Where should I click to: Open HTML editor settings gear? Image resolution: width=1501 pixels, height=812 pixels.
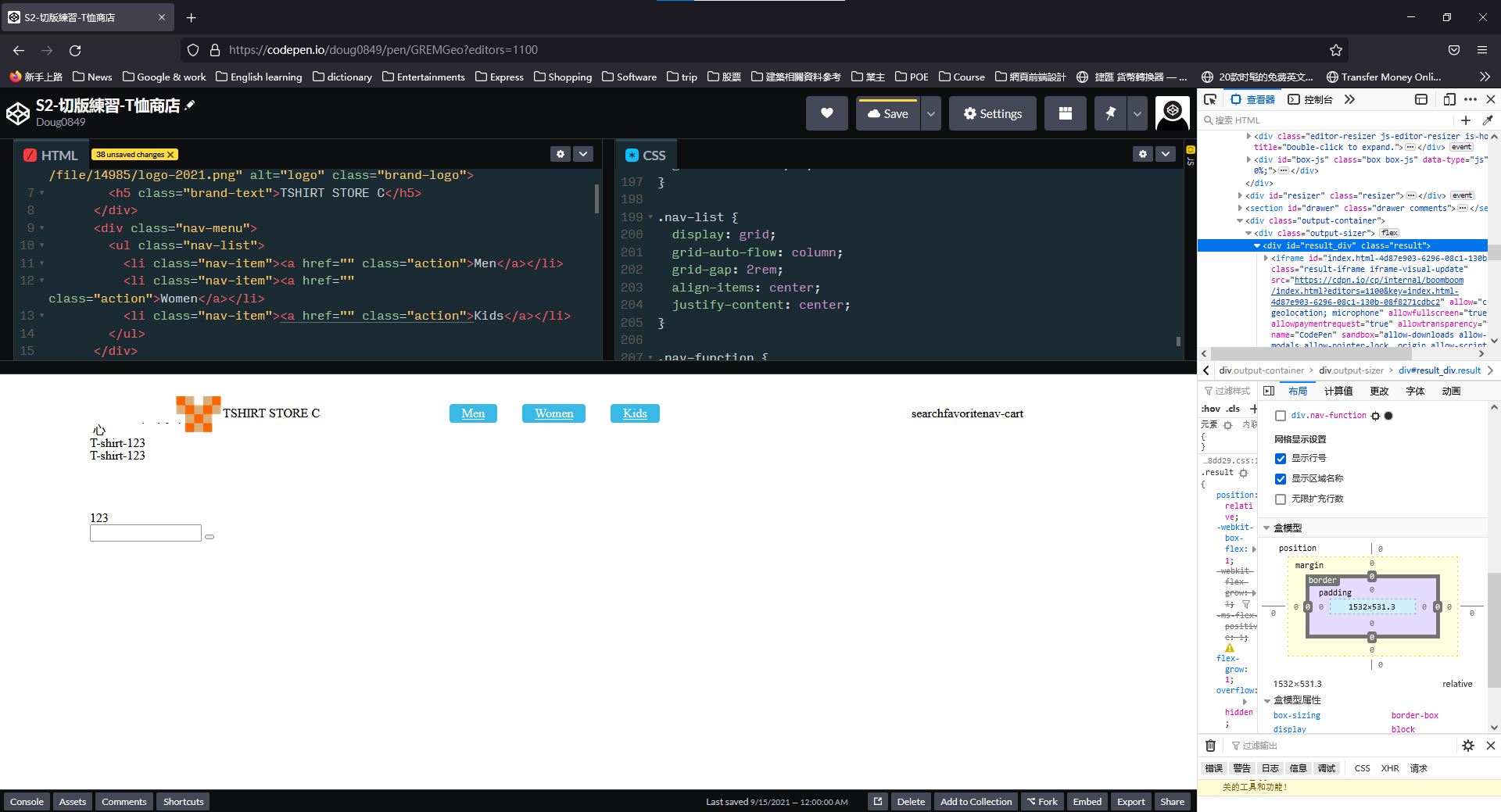[560, 155]
